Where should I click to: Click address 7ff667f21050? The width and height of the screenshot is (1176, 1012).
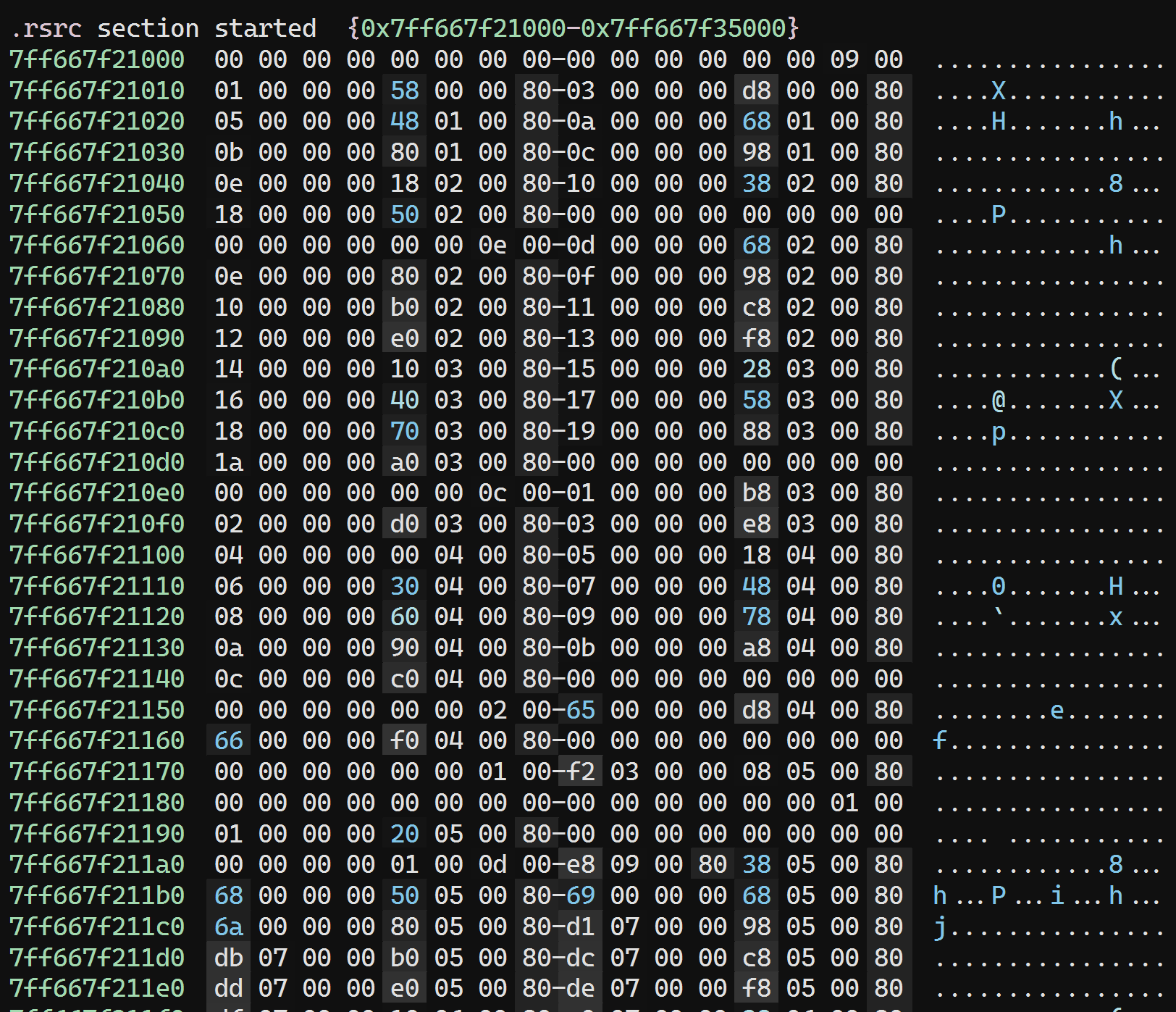tap(97, 214)
